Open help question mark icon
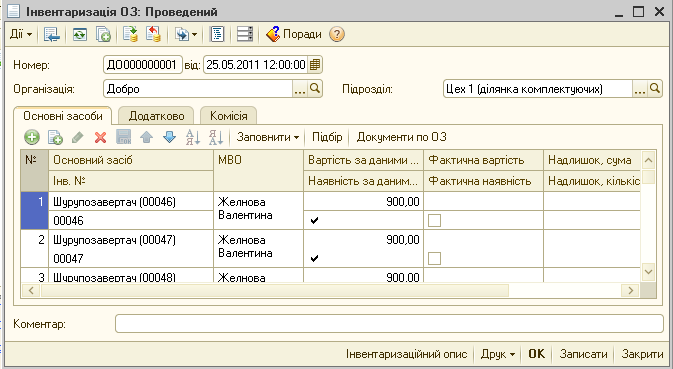Viewport: 673px width, 369px height. pos(337,34)
